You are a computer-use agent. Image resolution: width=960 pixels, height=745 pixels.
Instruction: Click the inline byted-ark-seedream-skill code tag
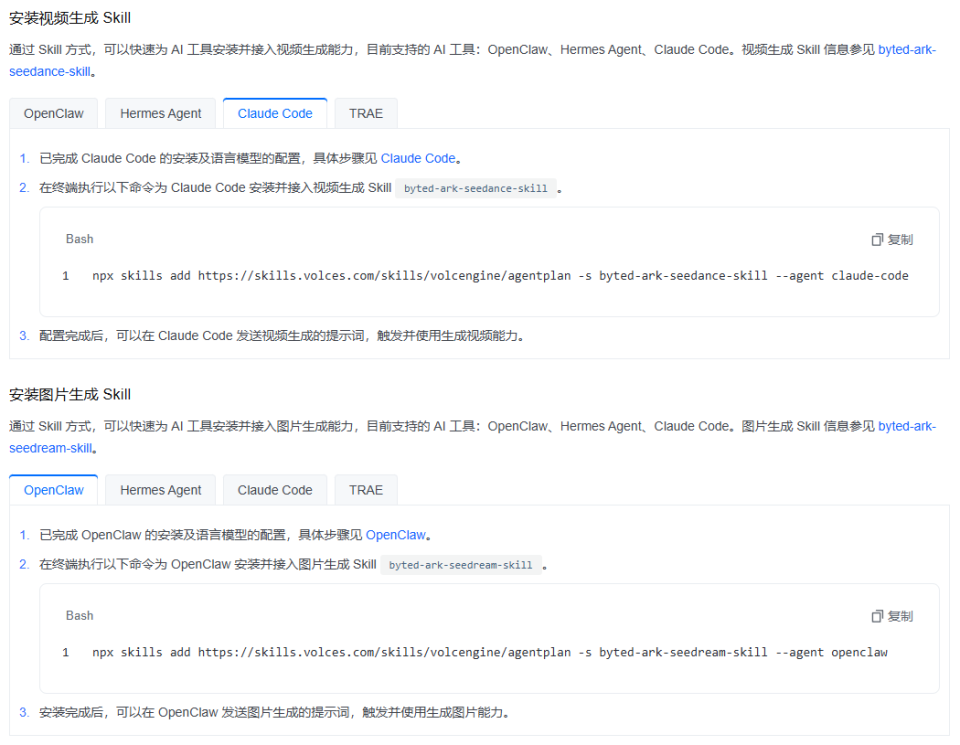(x=460, y=565)
